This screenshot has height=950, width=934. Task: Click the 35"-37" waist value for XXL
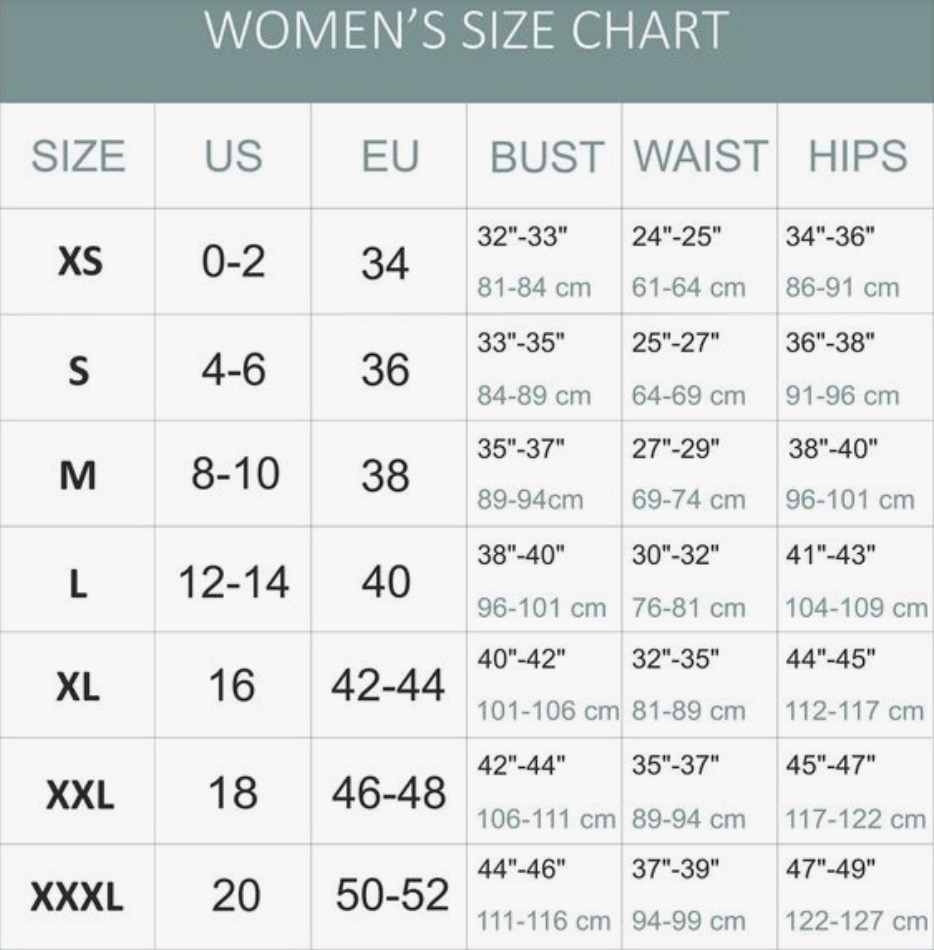pos(675,765)
